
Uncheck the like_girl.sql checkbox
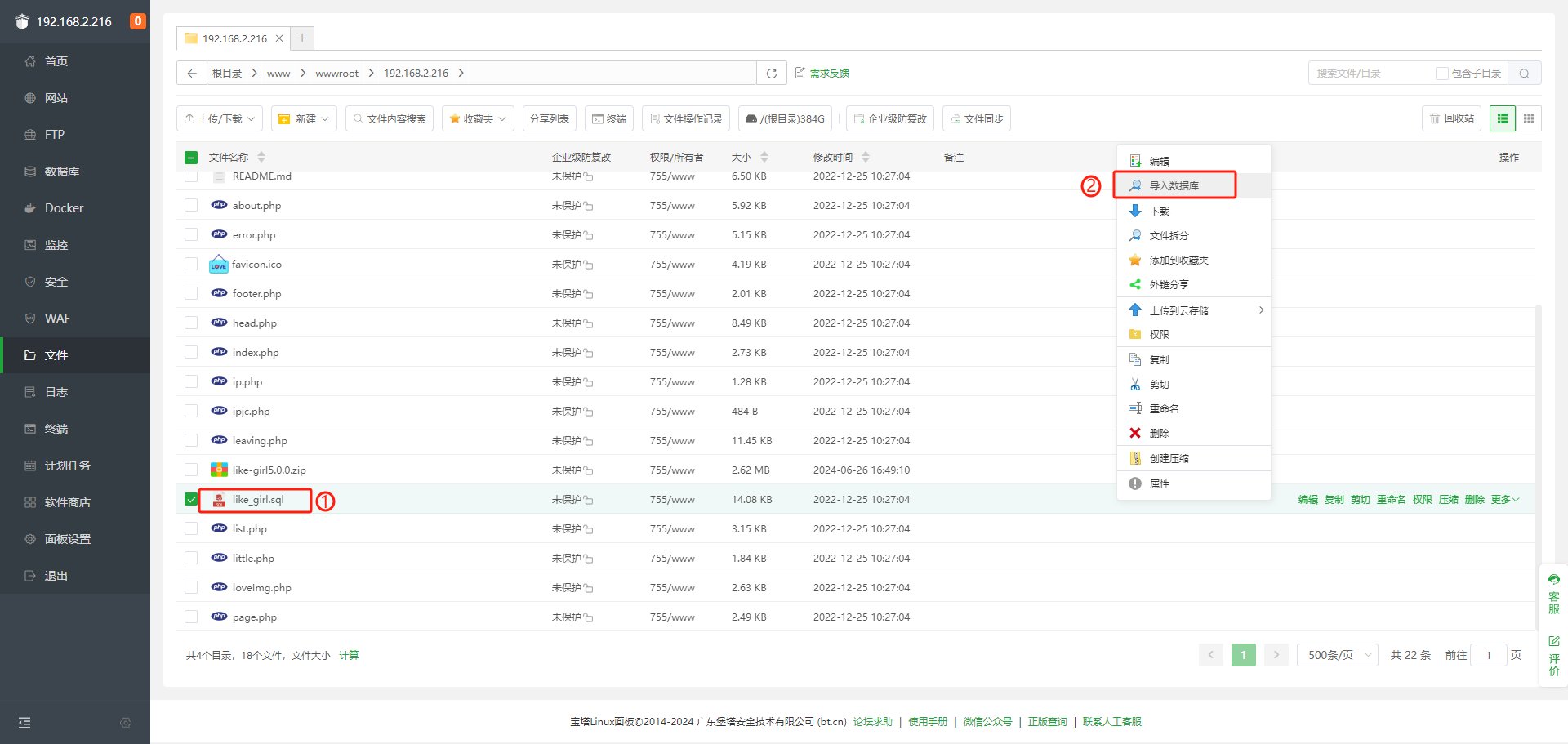coord(191,499)
